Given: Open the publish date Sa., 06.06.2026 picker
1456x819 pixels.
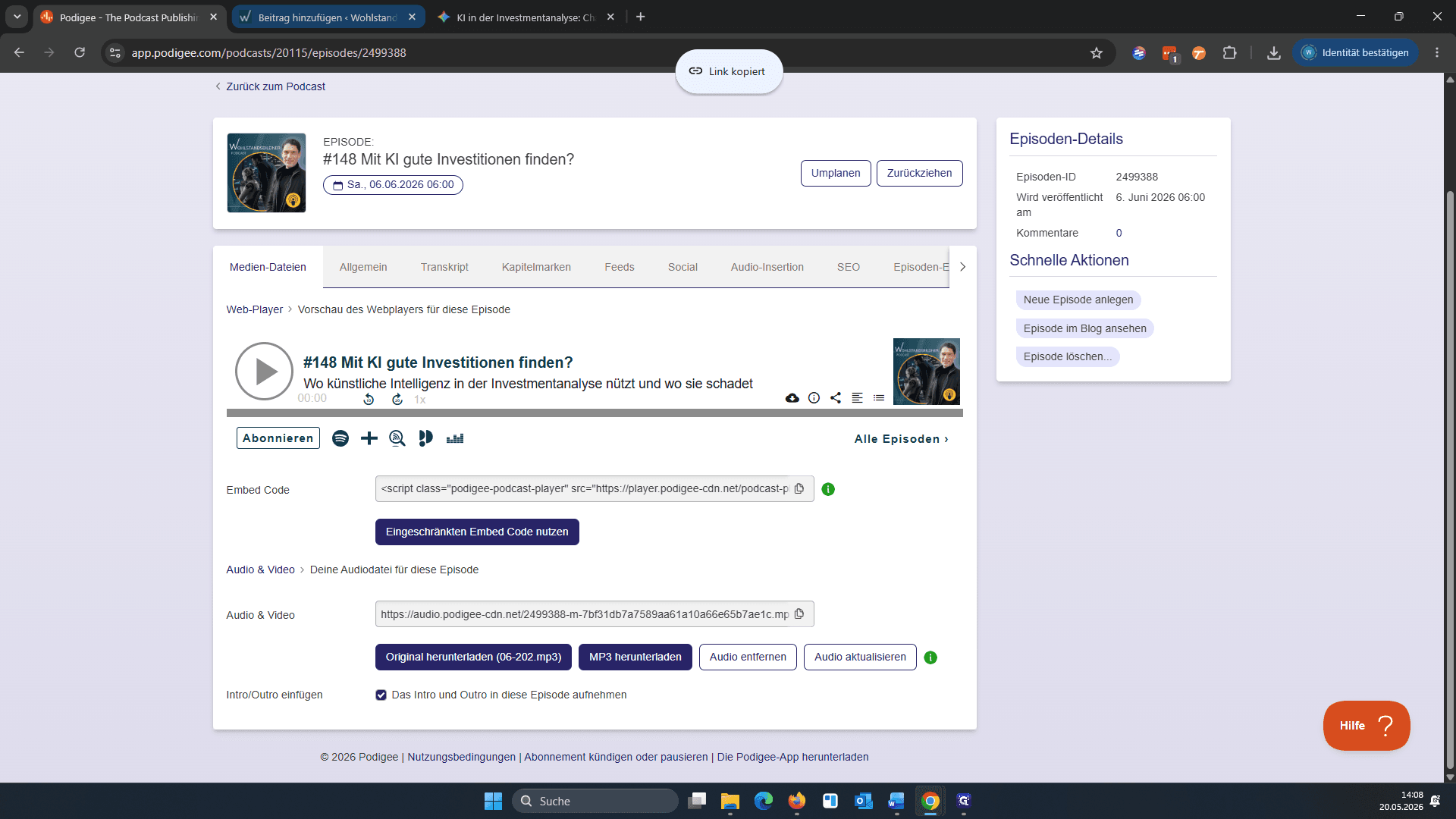Looking at the screenshot, I should (393, 185).
